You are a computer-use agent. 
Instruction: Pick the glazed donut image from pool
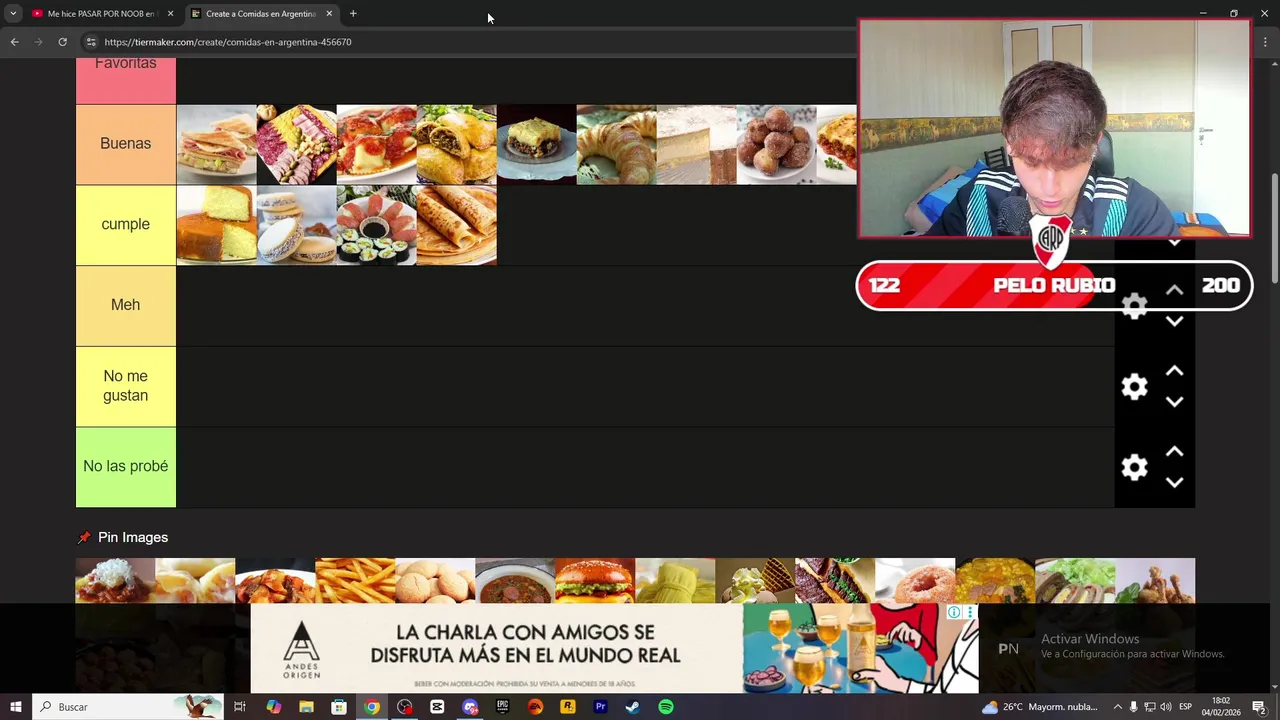(915, 581)
